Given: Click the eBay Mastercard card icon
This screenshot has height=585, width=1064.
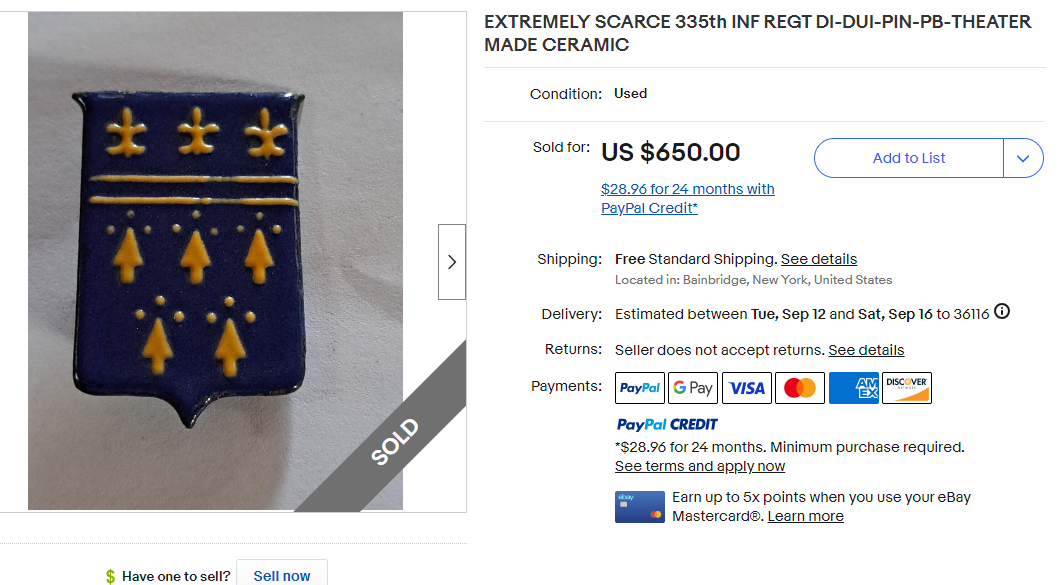Looking at the screenshot, I should [x=640, y=506].
